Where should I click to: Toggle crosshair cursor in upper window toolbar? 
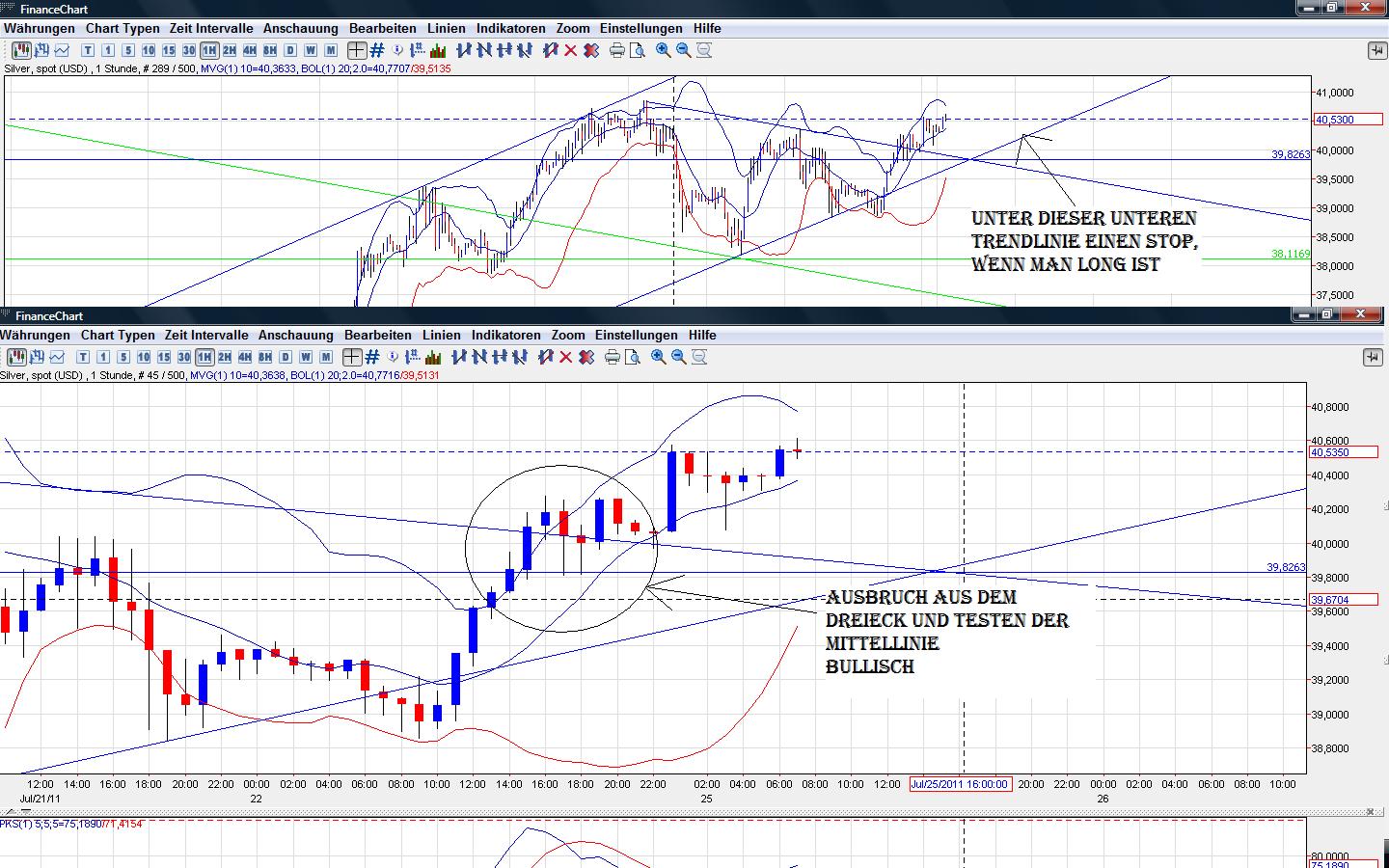coord(357,50)
